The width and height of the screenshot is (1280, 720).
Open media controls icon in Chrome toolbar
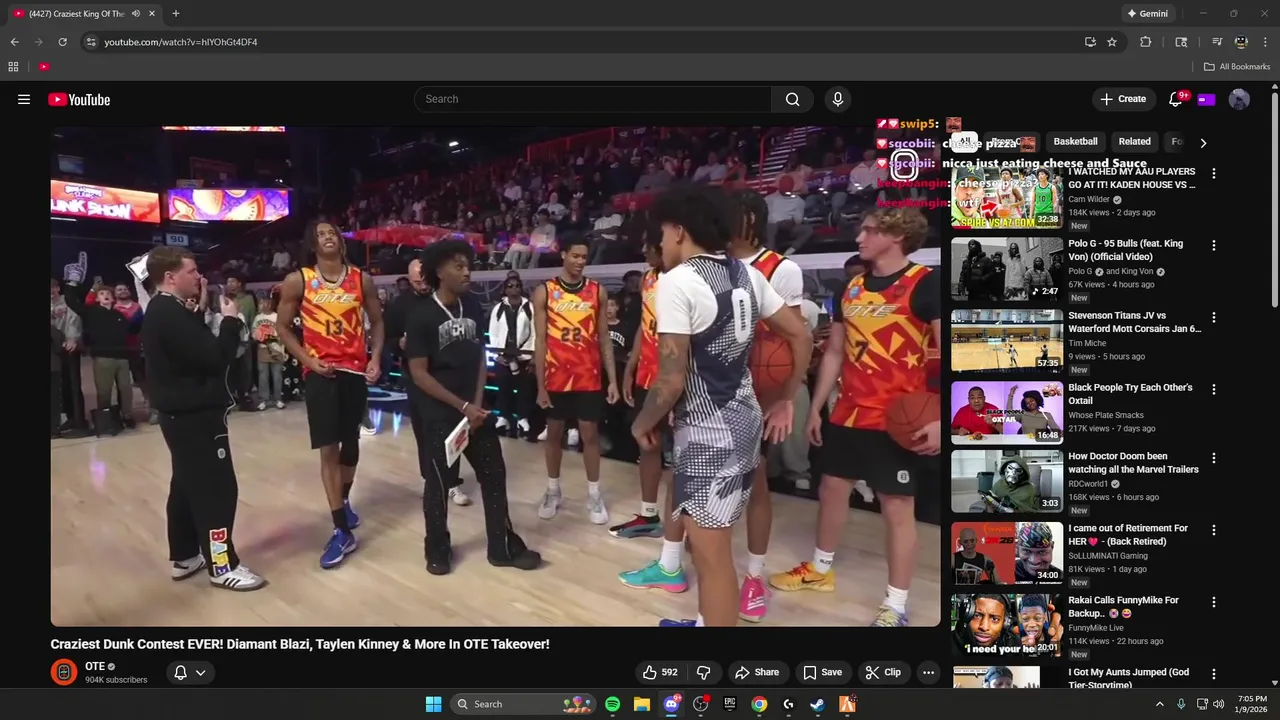click(x=1217, y=42)
